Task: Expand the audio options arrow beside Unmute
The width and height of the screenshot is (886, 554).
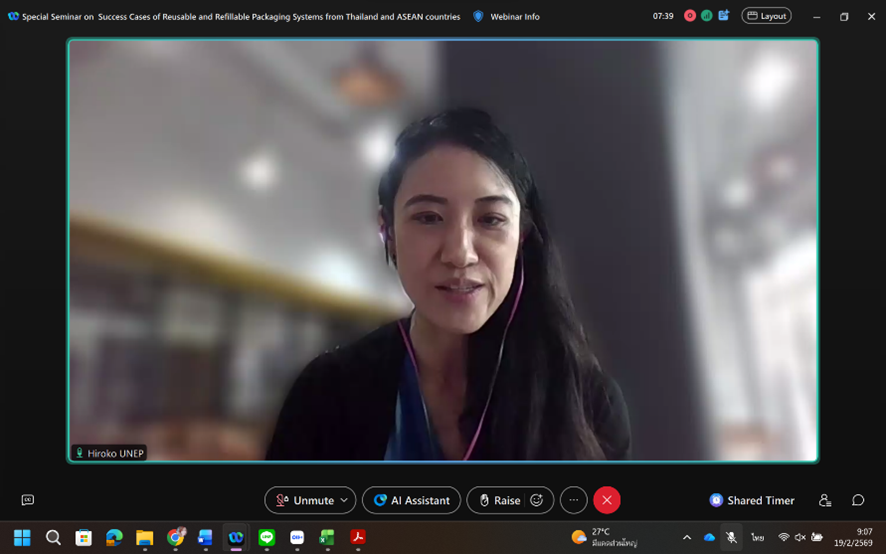Action: [x=344, y=500]
